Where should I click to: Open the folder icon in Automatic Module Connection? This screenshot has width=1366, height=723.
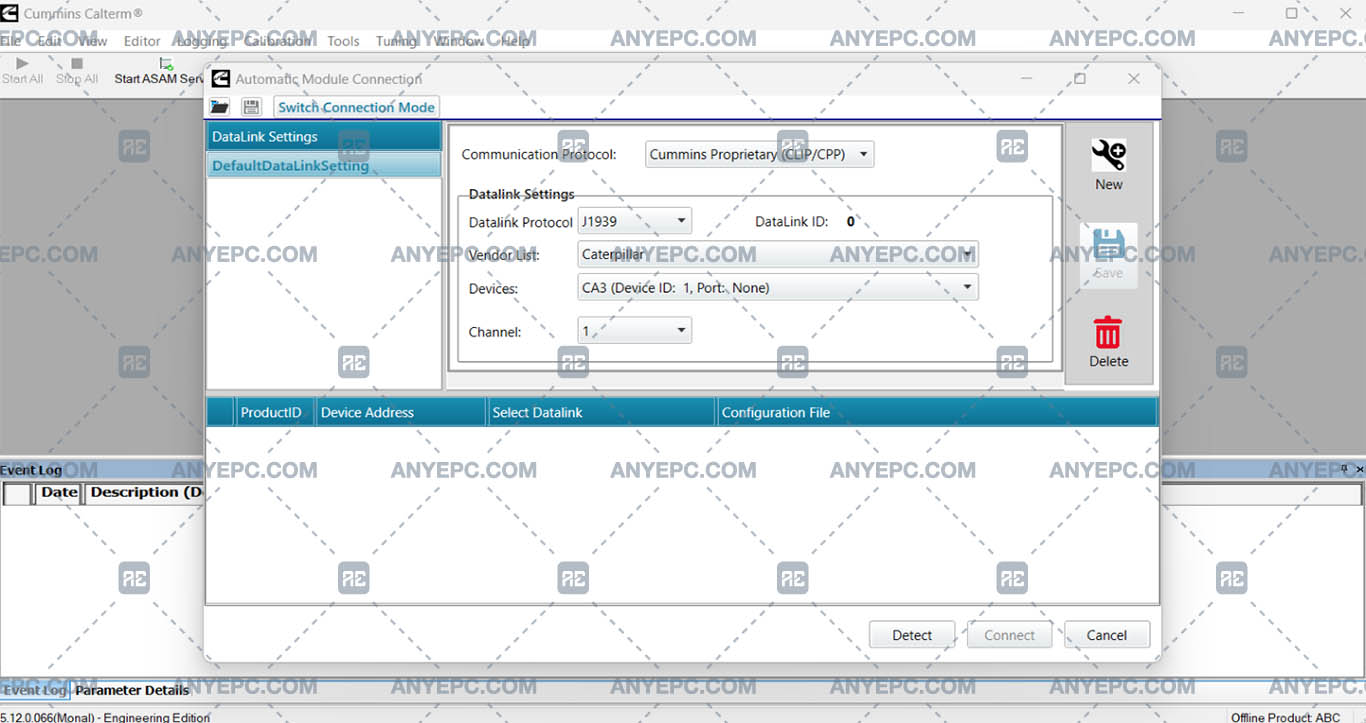point(220,107)
